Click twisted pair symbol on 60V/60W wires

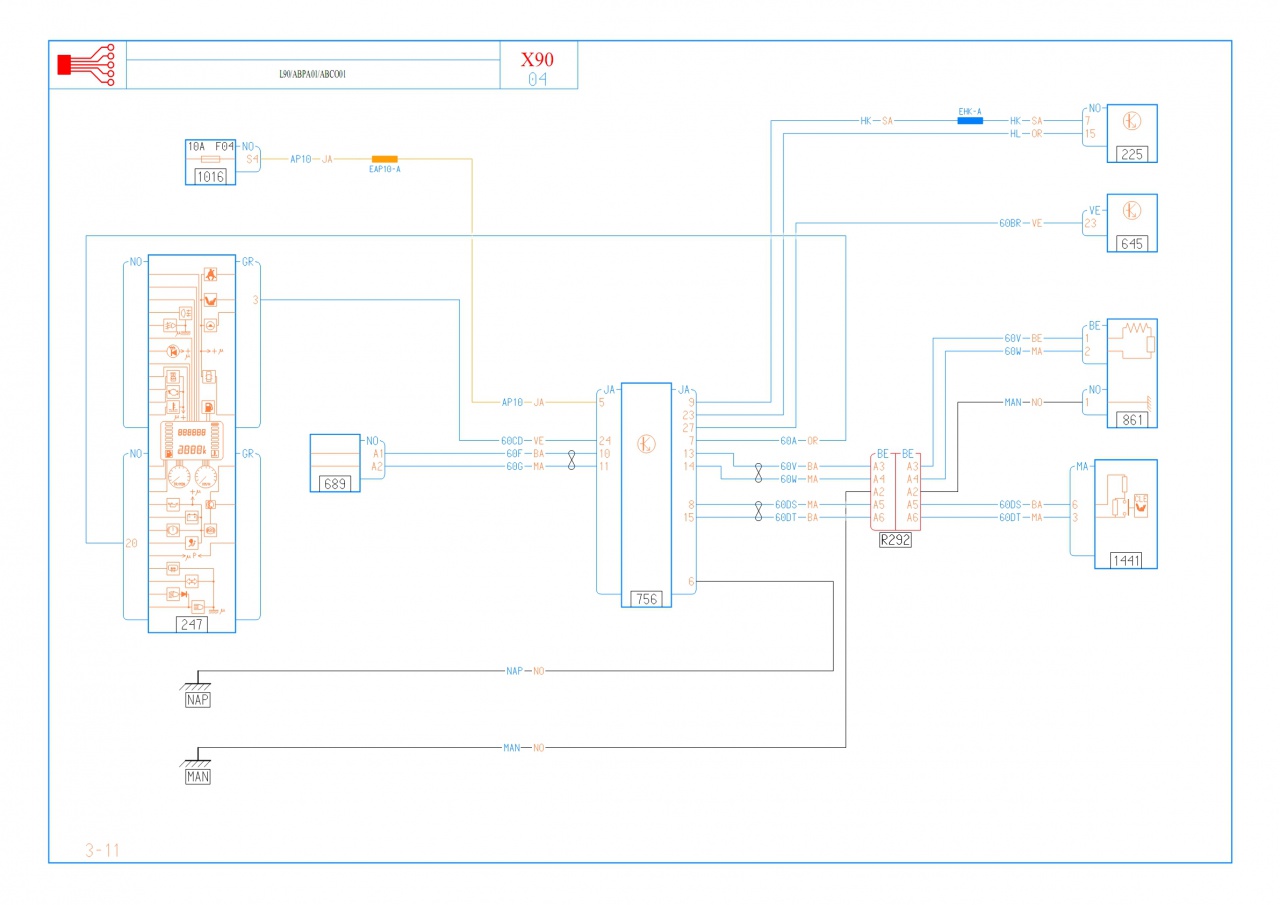tap(757, 472)
